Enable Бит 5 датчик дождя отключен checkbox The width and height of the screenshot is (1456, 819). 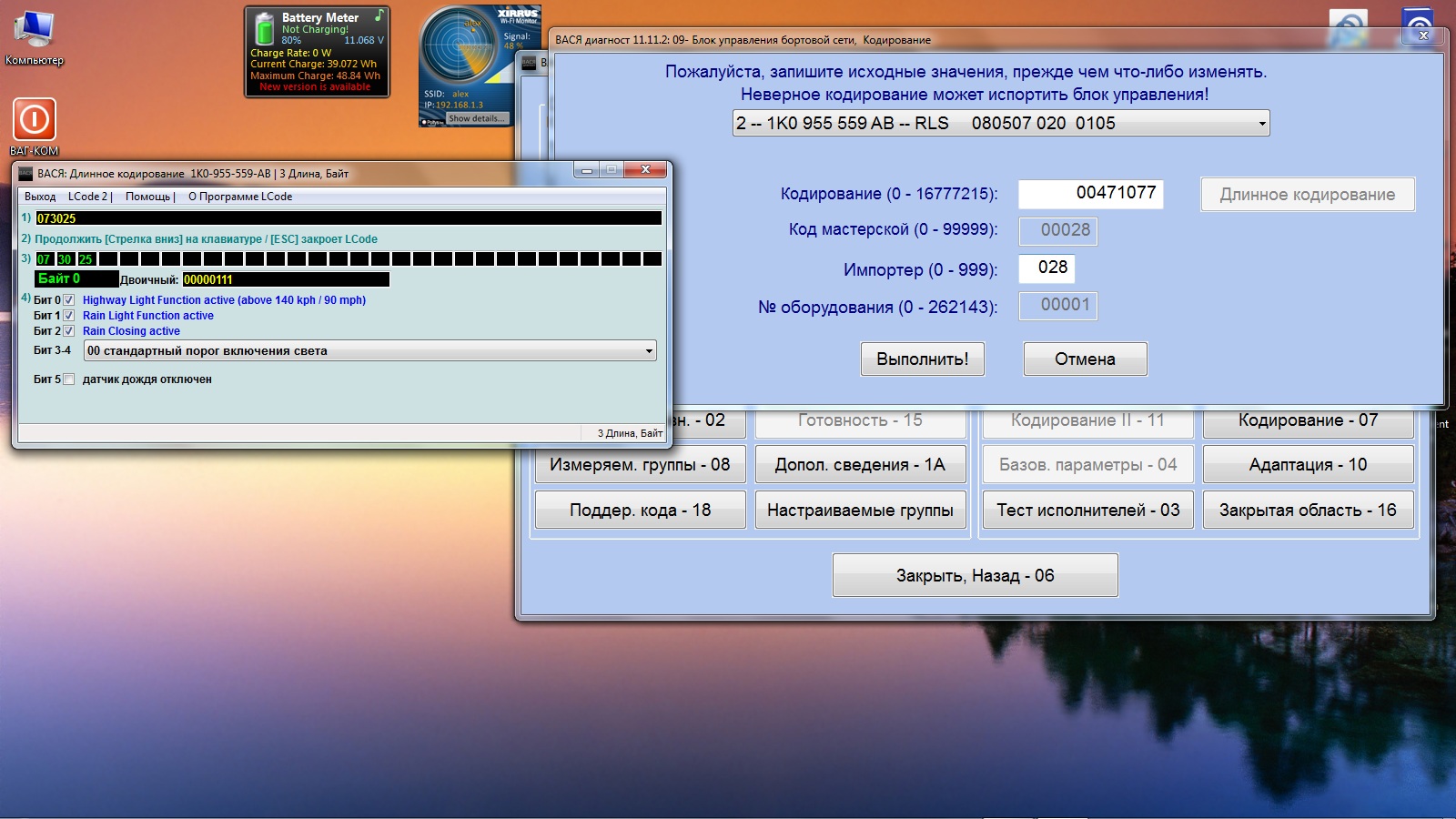pos(69,379)
